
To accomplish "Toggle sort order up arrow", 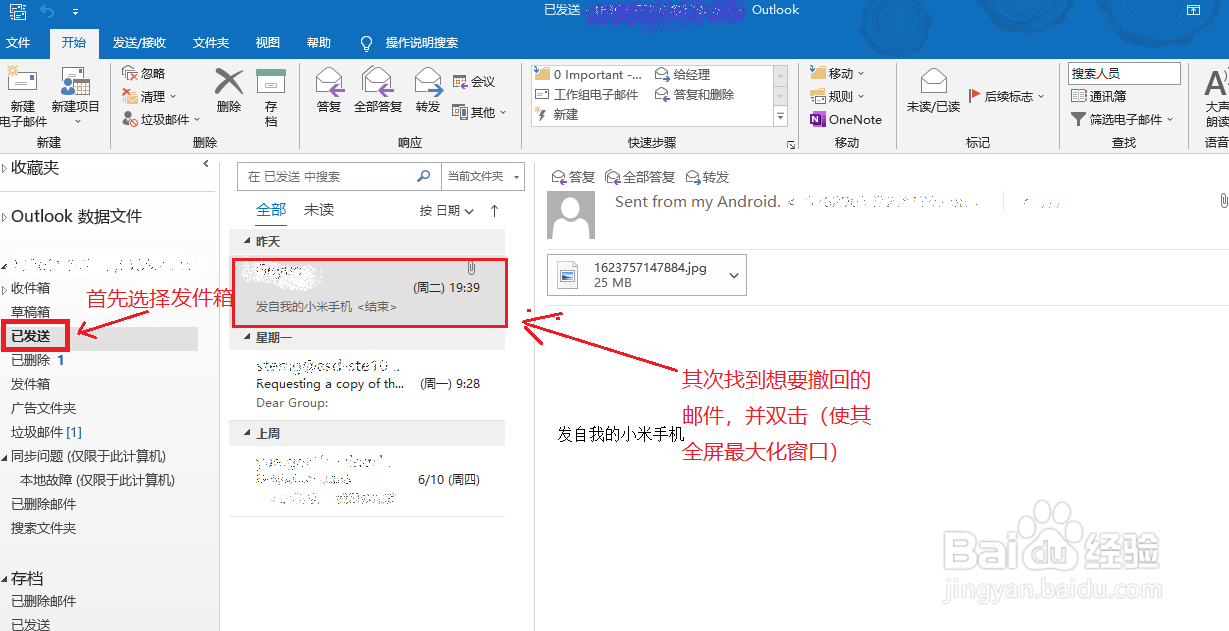I will pyautogui.click(x=494, y=211).
